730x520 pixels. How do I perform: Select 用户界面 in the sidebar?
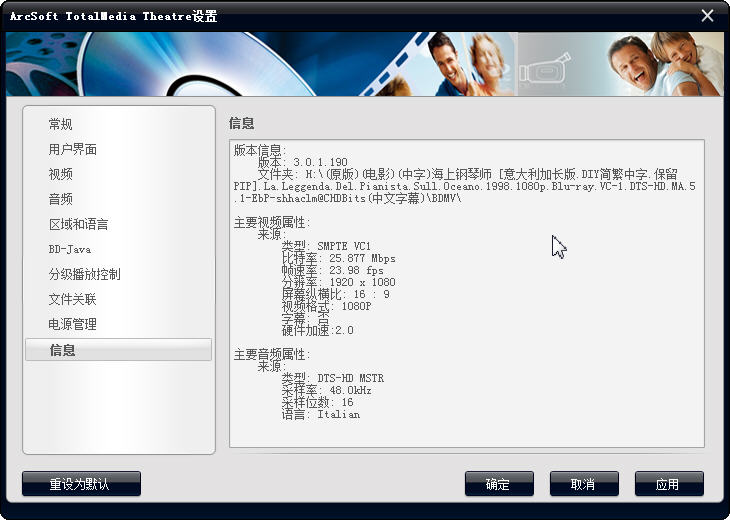click(73, 149)
